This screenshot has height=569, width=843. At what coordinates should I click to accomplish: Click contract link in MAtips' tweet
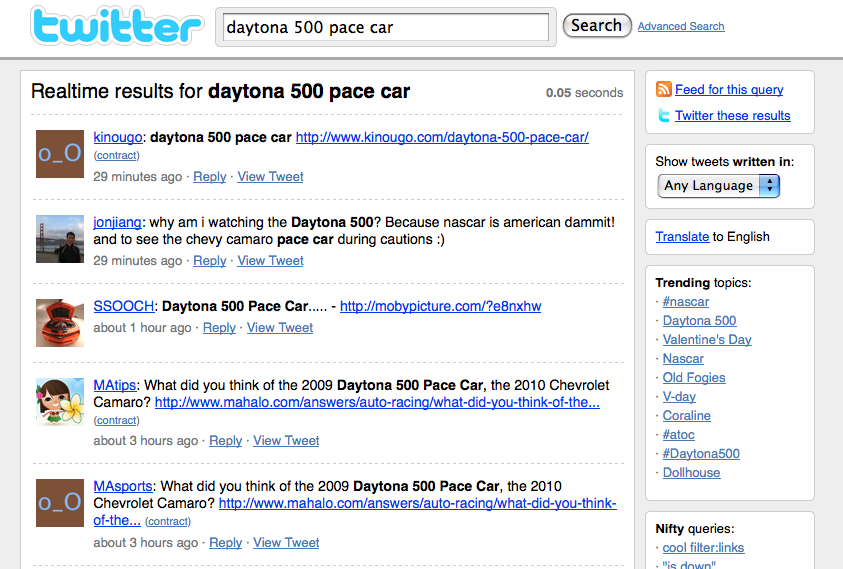click(x=117, y=421)
